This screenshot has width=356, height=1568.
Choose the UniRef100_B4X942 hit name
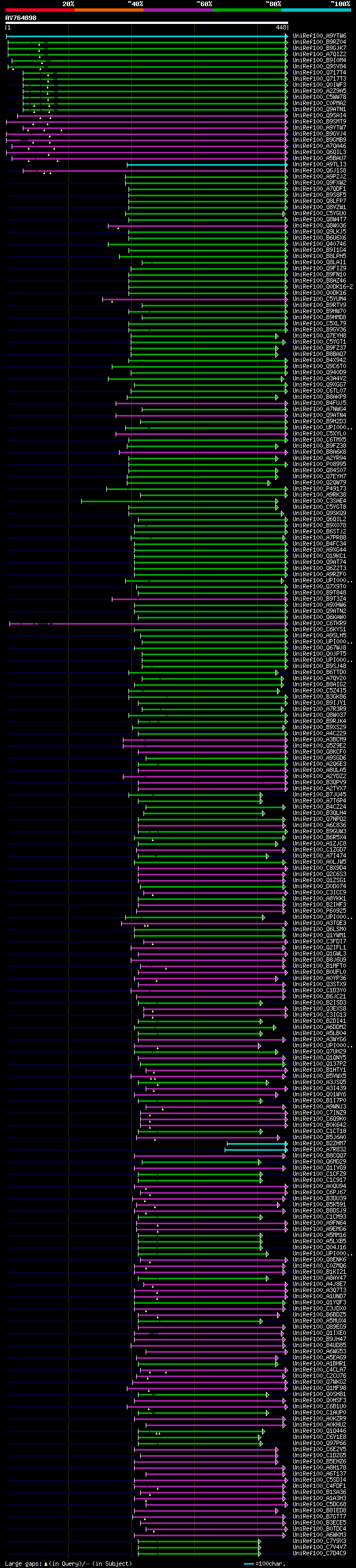(319, 360)
